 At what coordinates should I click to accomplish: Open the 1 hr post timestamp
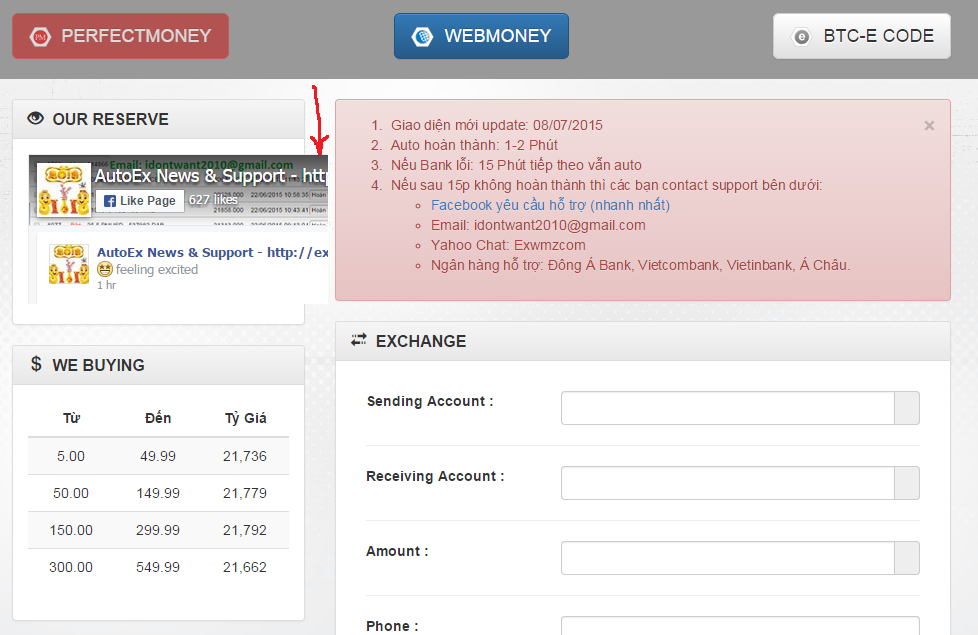pyautogui.click(x=107, y=285)
